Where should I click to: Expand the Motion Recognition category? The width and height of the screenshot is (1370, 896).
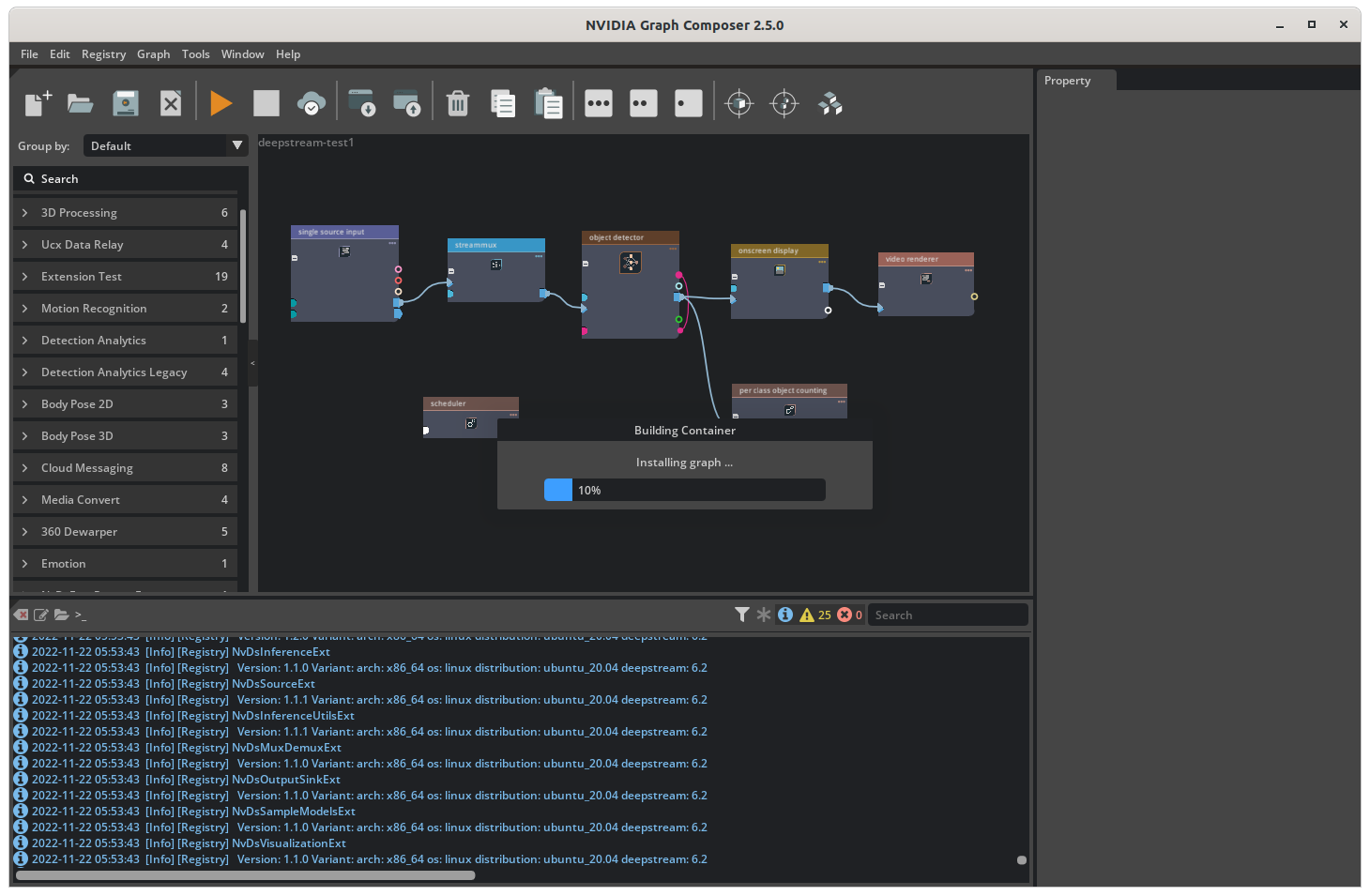click(126, 309)
